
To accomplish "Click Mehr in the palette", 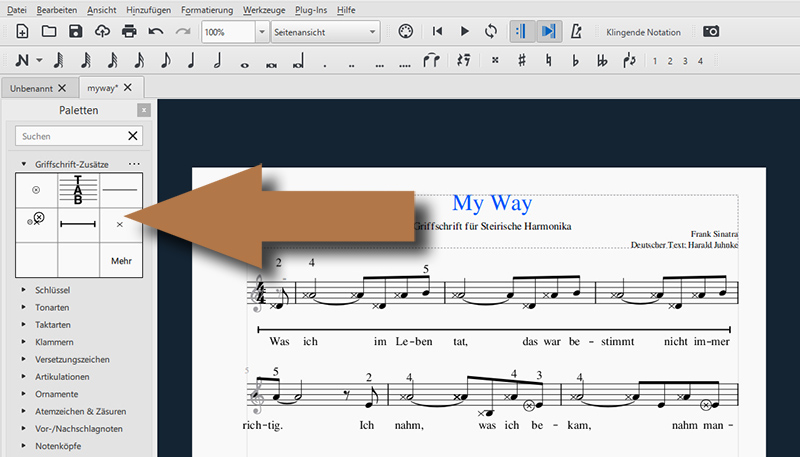I will tap(121, 261).
